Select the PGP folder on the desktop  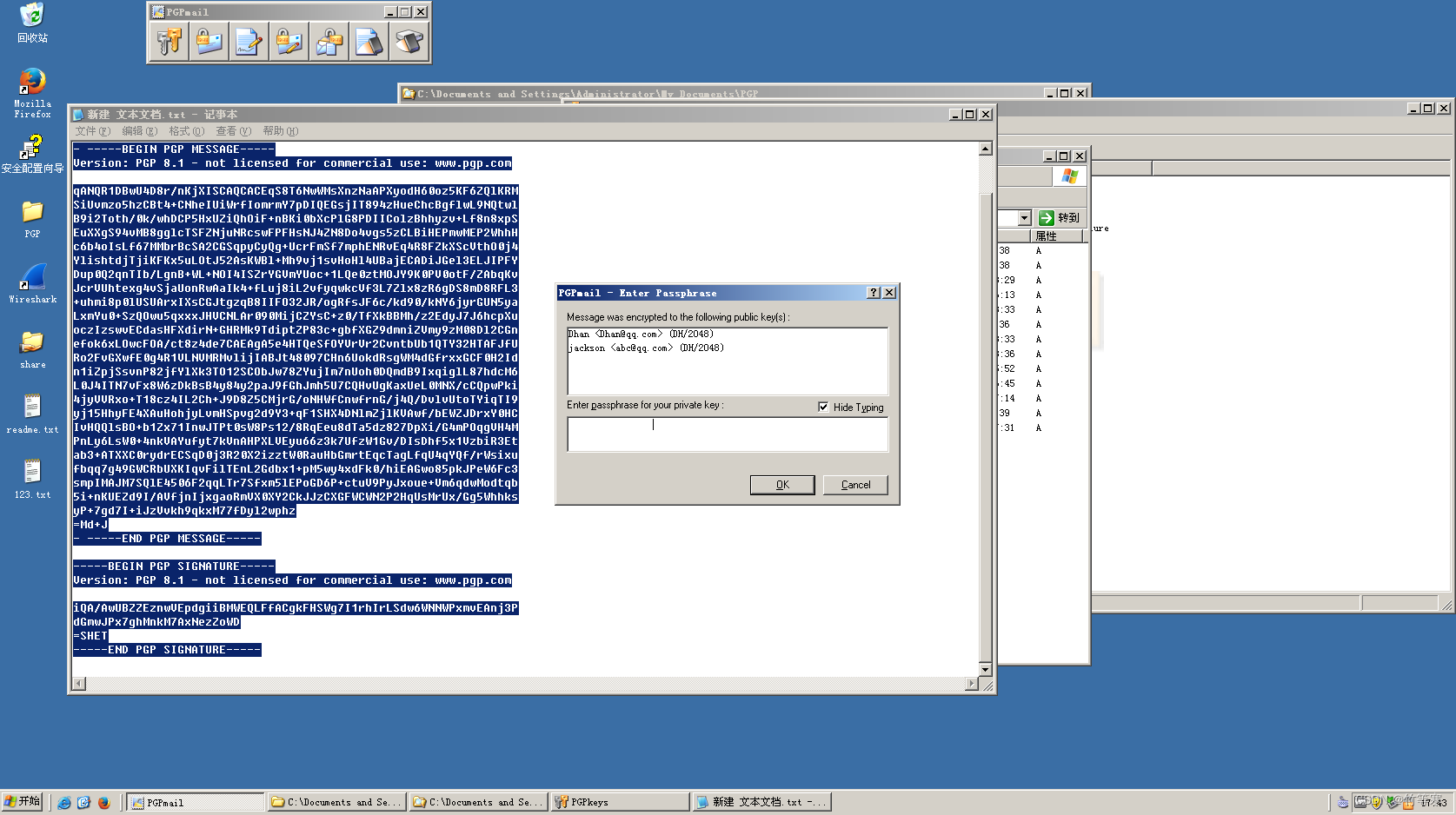[x=32, y=219]
